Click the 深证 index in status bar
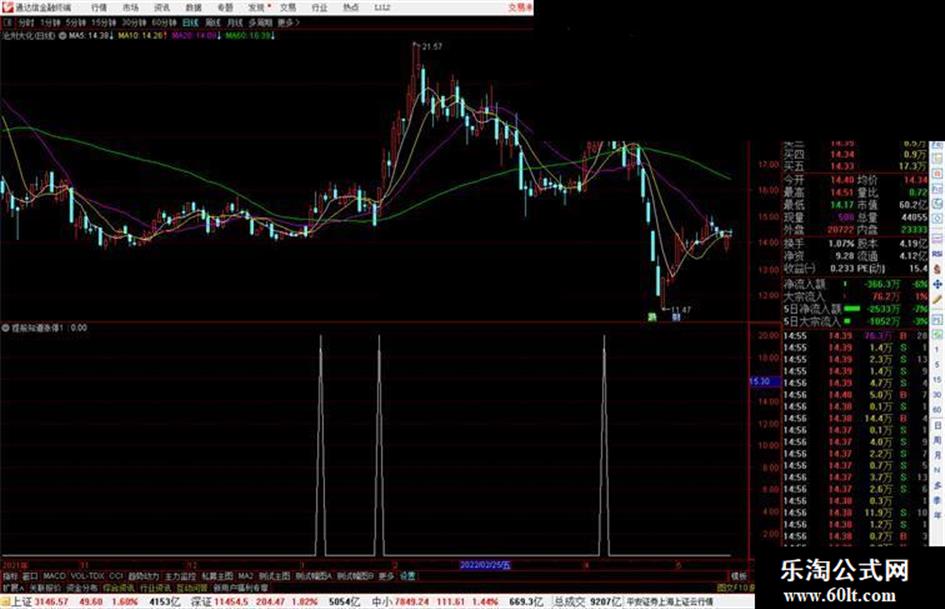This screenshot has width=945, height=609. 201,602
